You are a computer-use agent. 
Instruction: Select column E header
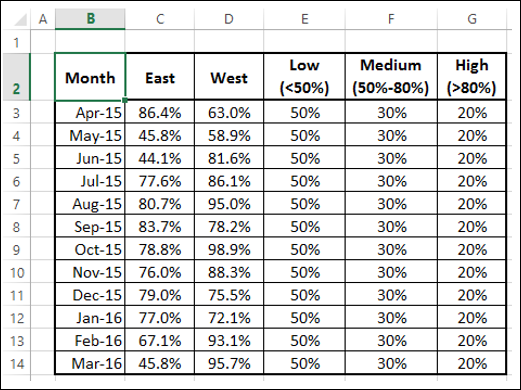coord(304,19)
